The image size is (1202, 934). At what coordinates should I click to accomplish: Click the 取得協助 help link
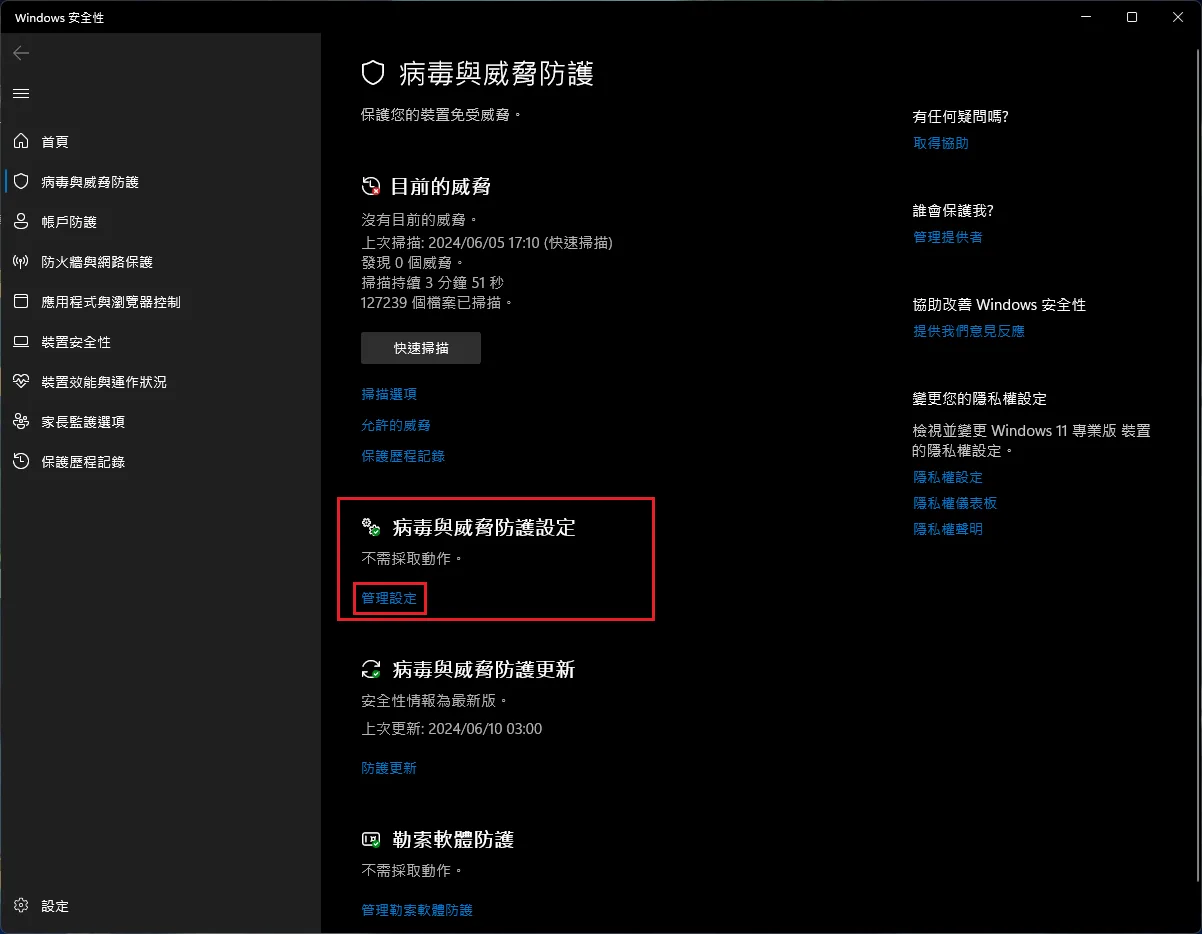pos(941,143)
